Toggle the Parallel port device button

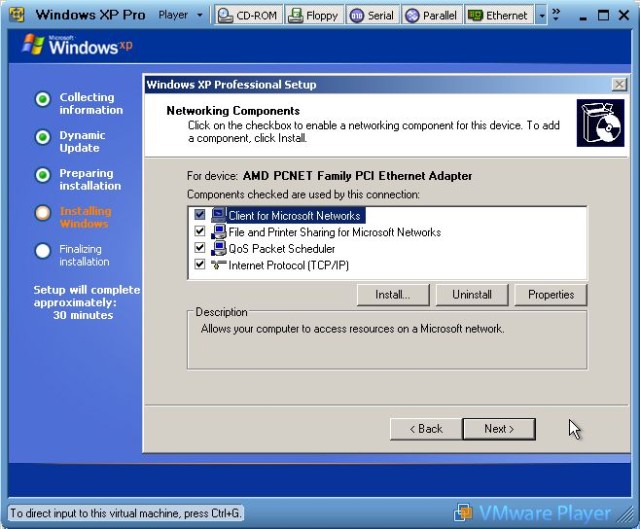pyautogui.click(x=432, y=16)
